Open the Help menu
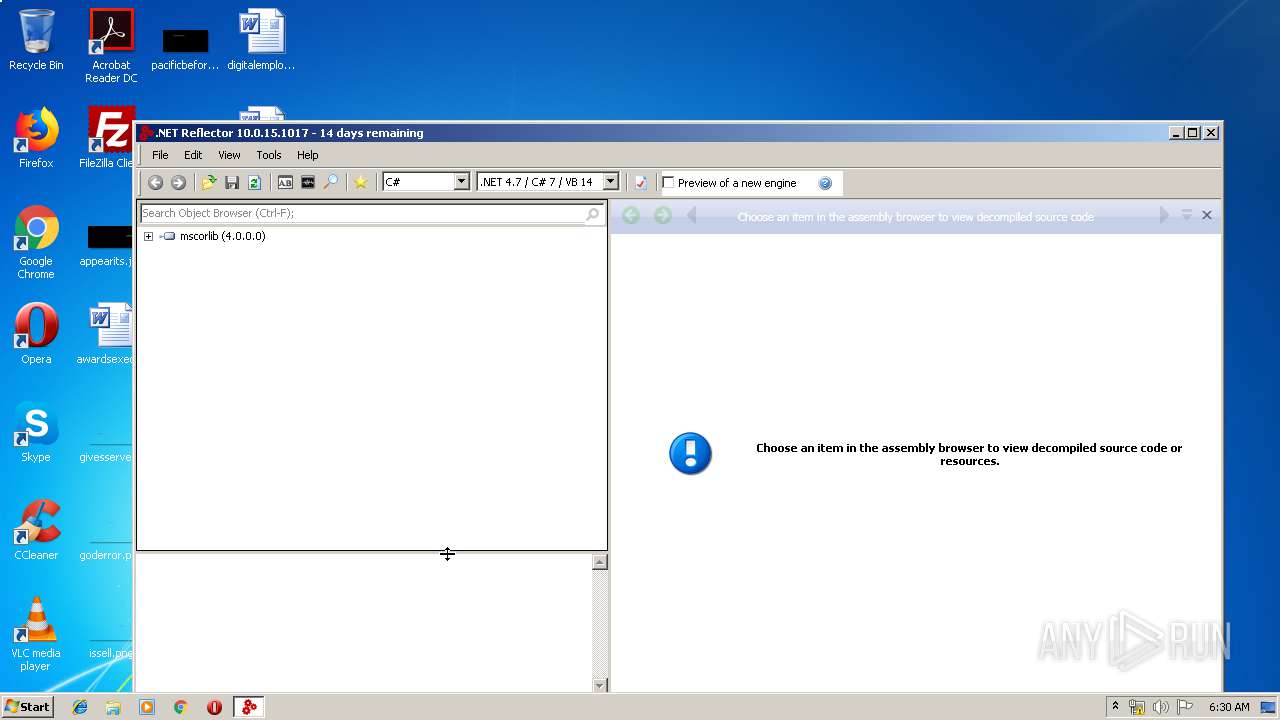1280x720 pixels. pyautogui.click(x=307, y=155)
